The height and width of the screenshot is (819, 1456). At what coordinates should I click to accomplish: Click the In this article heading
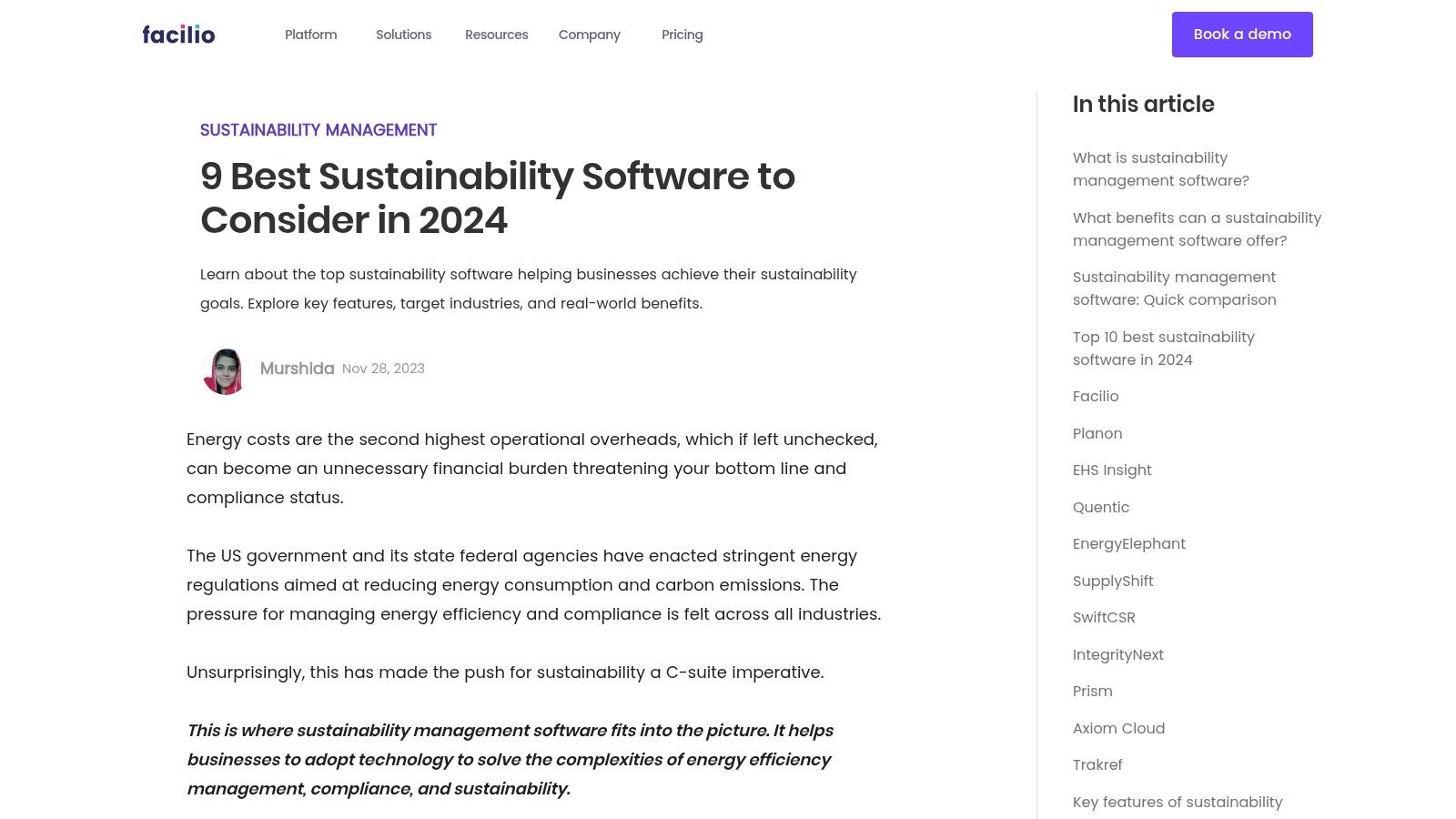tap(1143, 104)
